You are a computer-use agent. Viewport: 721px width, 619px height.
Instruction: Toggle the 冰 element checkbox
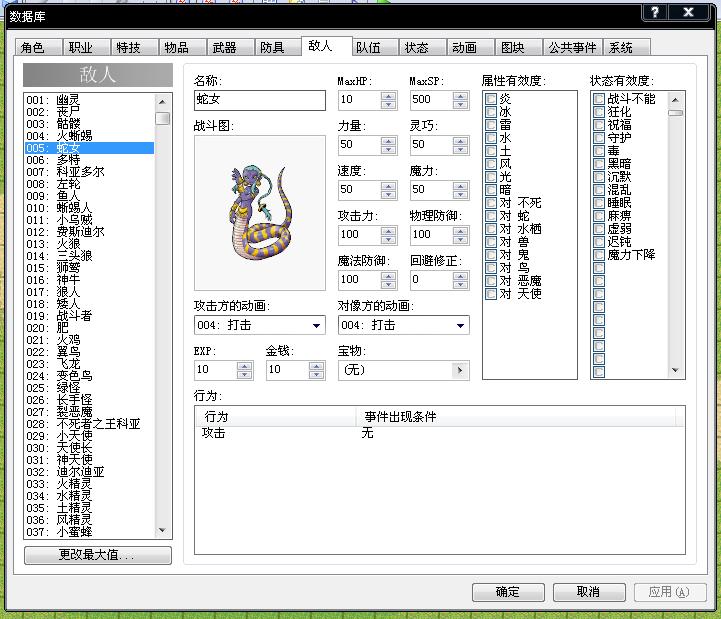click(491, 112)
